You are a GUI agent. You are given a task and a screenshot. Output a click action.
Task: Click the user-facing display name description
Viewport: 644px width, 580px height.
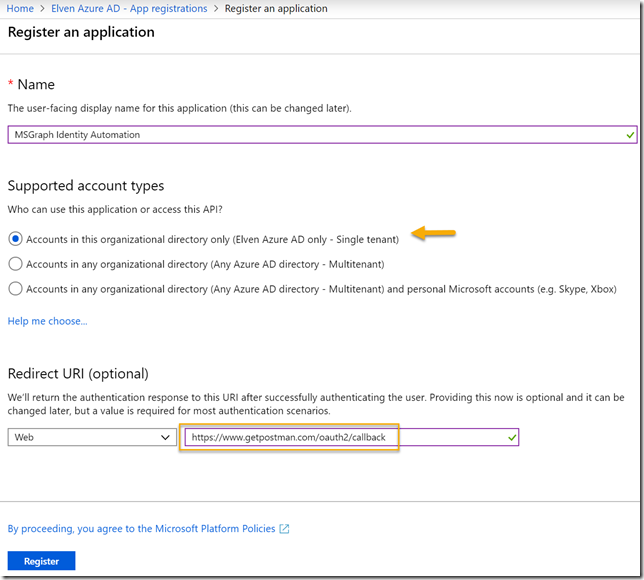point(179,108)
